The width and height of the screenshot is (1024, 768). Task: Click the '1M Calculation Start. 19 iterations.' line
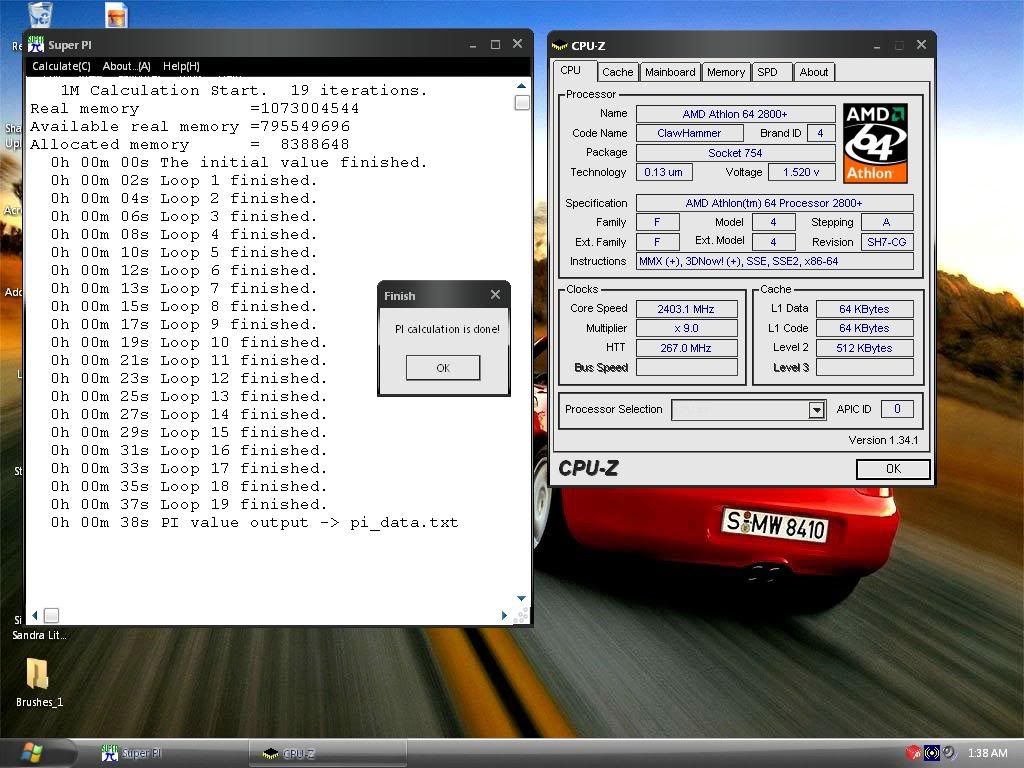click(x=244, y=90)
